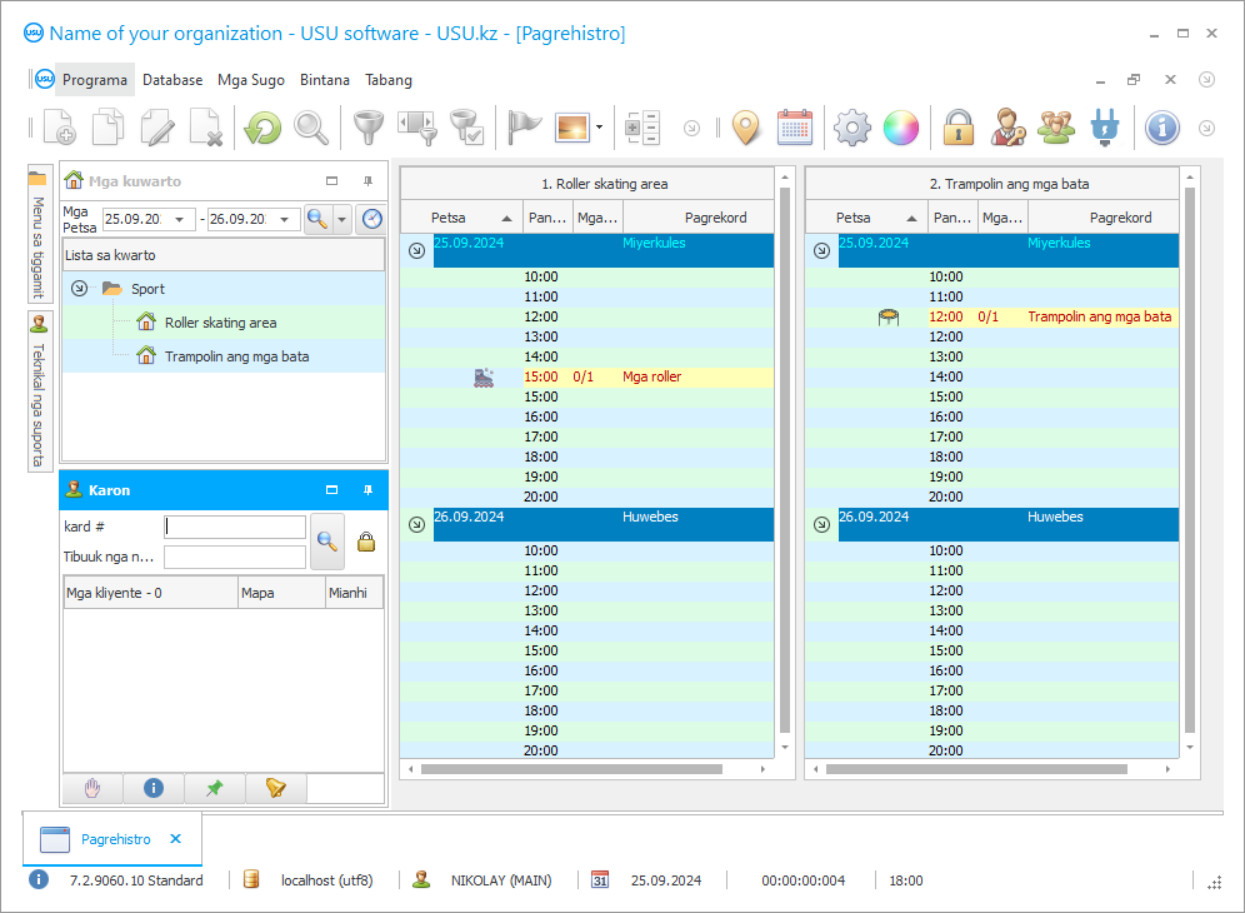The height and width of the screenshot is (913, 1245).
Task: Click the users group icon
Action: pos(1056,128)
